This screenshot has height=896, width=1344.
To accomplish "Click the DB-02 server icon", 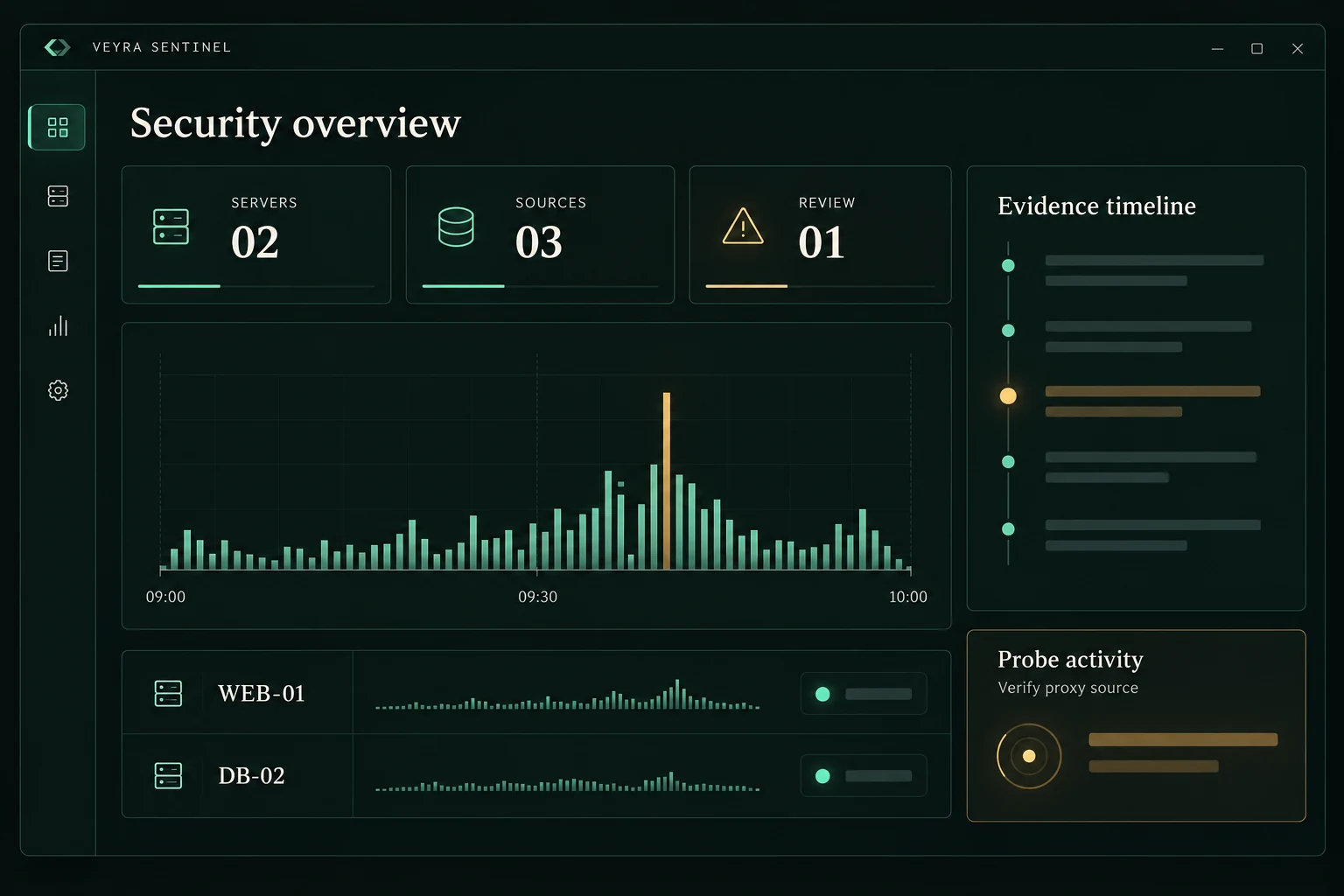I will 168,775.
